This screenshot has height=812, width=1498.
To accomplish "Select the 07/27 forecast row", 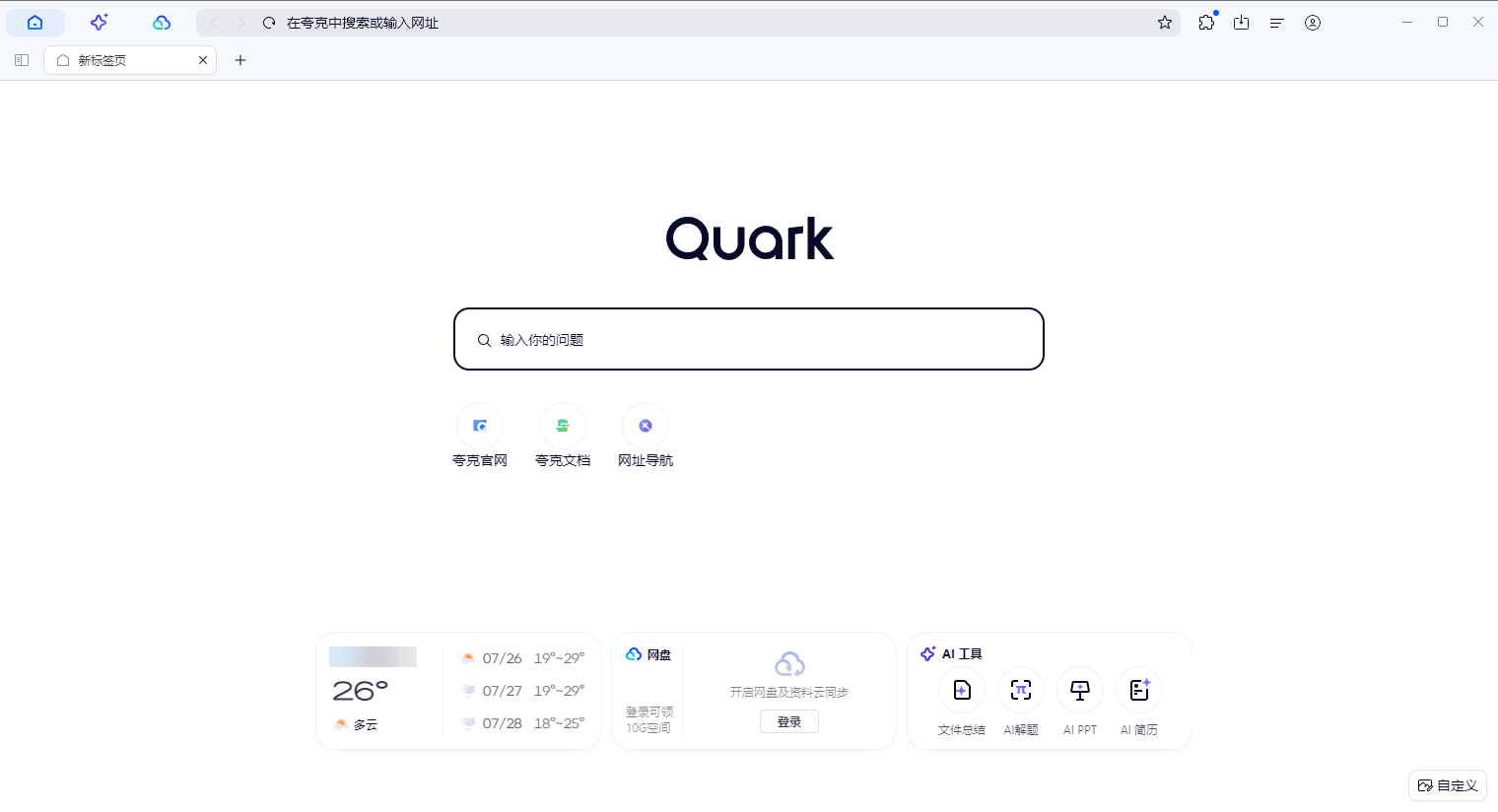I will point(522,691).
